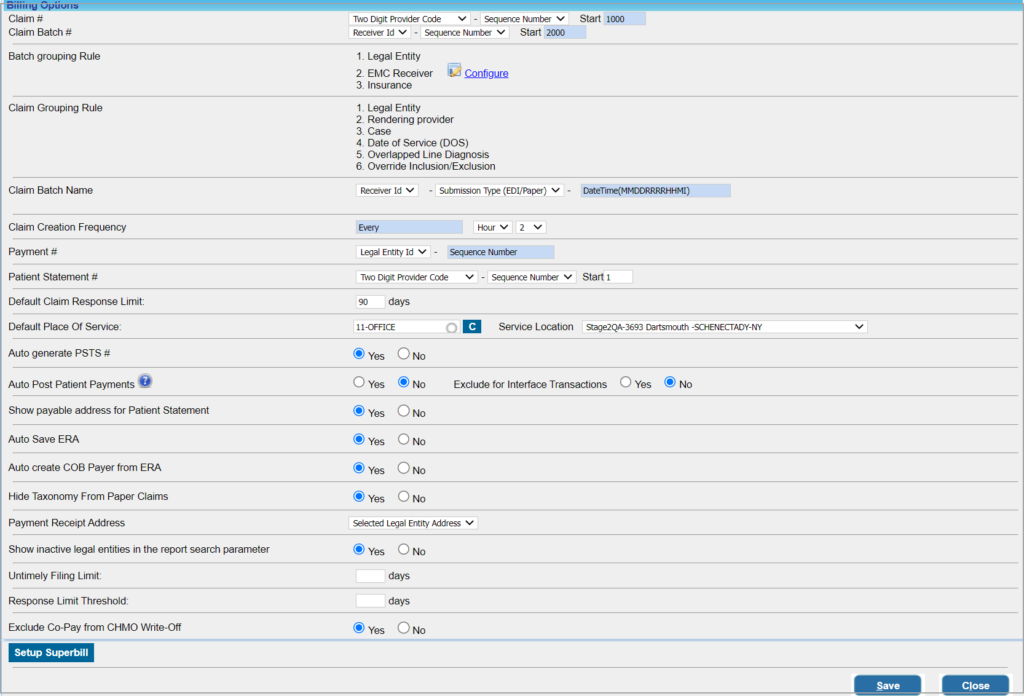Click the Overlapped Line Diagnosis rule text
This screenshot has height=696, width=1024.
coord(428,155)
